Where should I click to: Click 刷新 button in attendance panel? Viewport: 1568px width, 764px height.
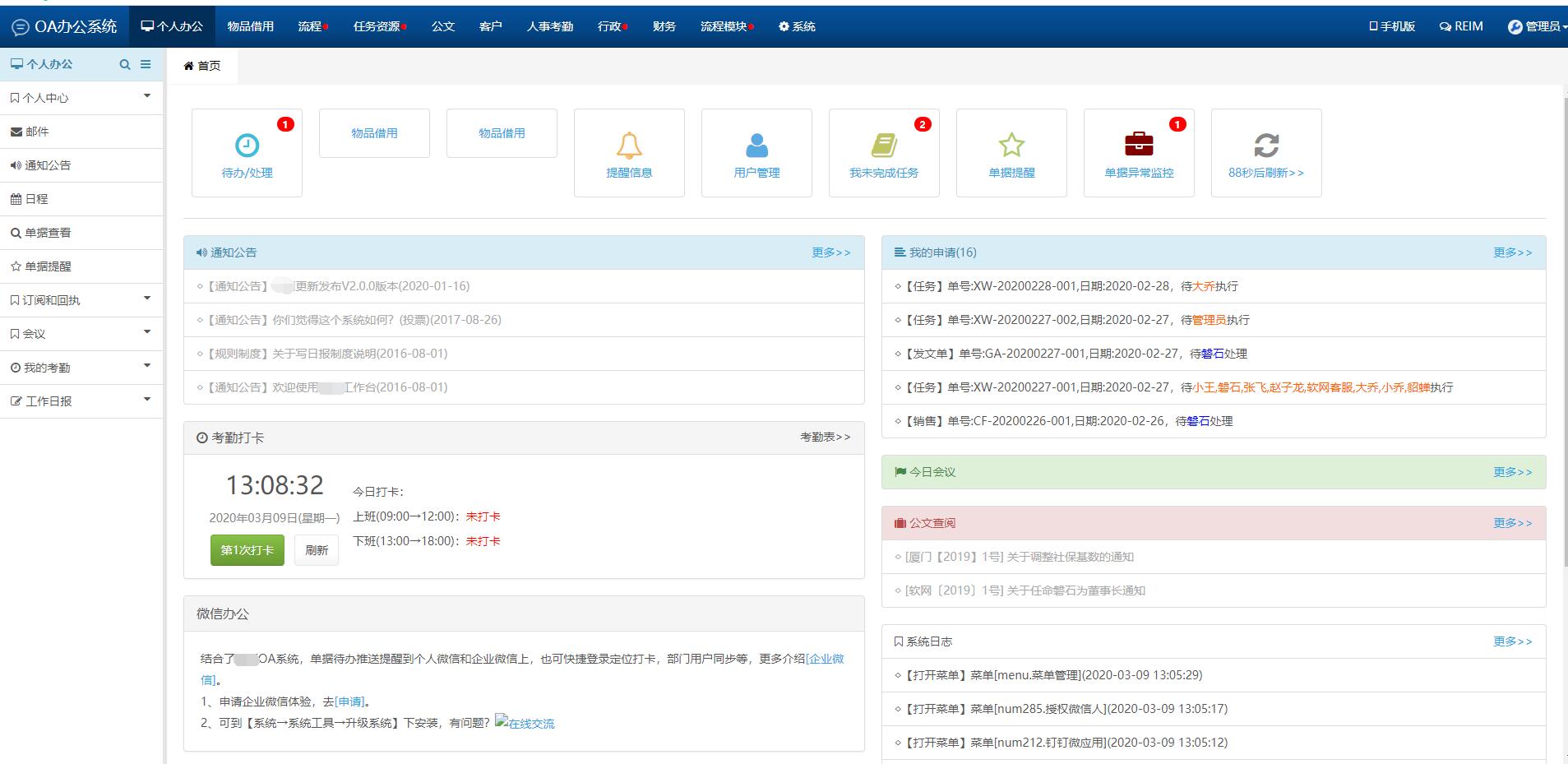tap(317, 550)
